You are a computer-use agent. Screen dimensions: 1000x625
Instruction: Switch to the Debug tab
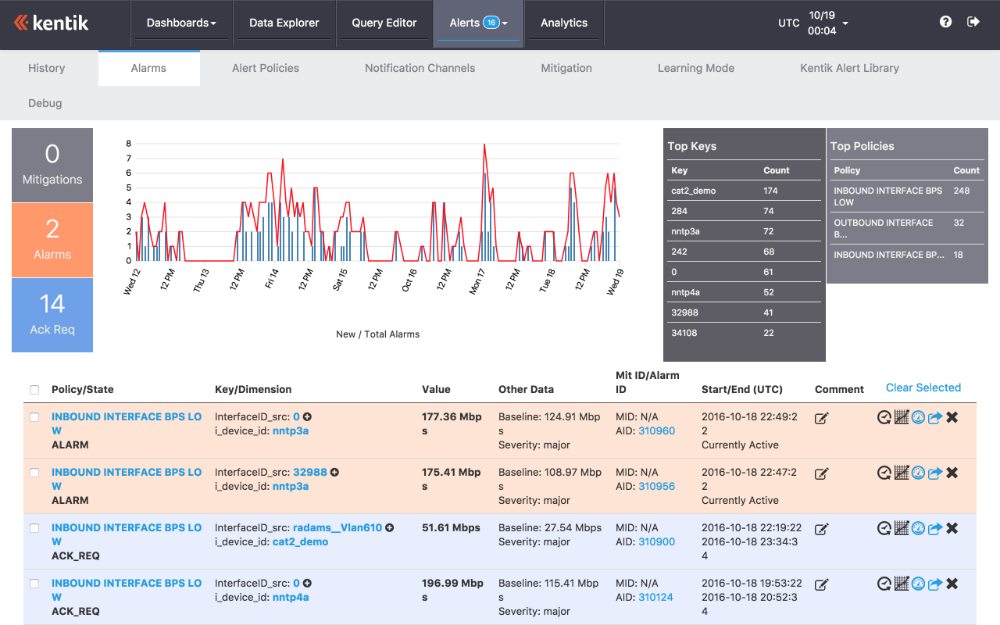point(45,103)
